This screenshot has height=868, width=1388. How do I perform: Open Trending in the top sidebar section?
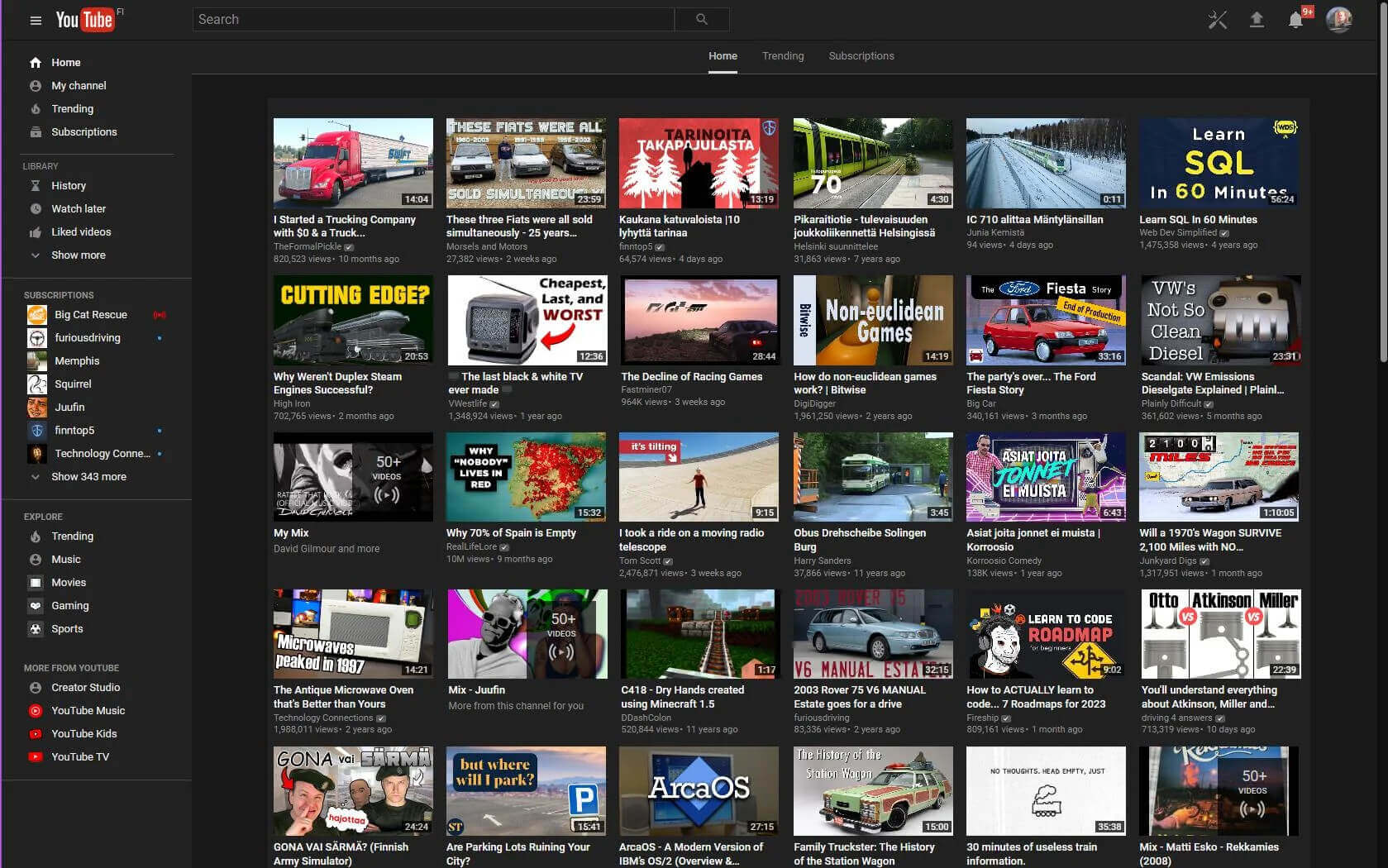[x=72, y=109]
